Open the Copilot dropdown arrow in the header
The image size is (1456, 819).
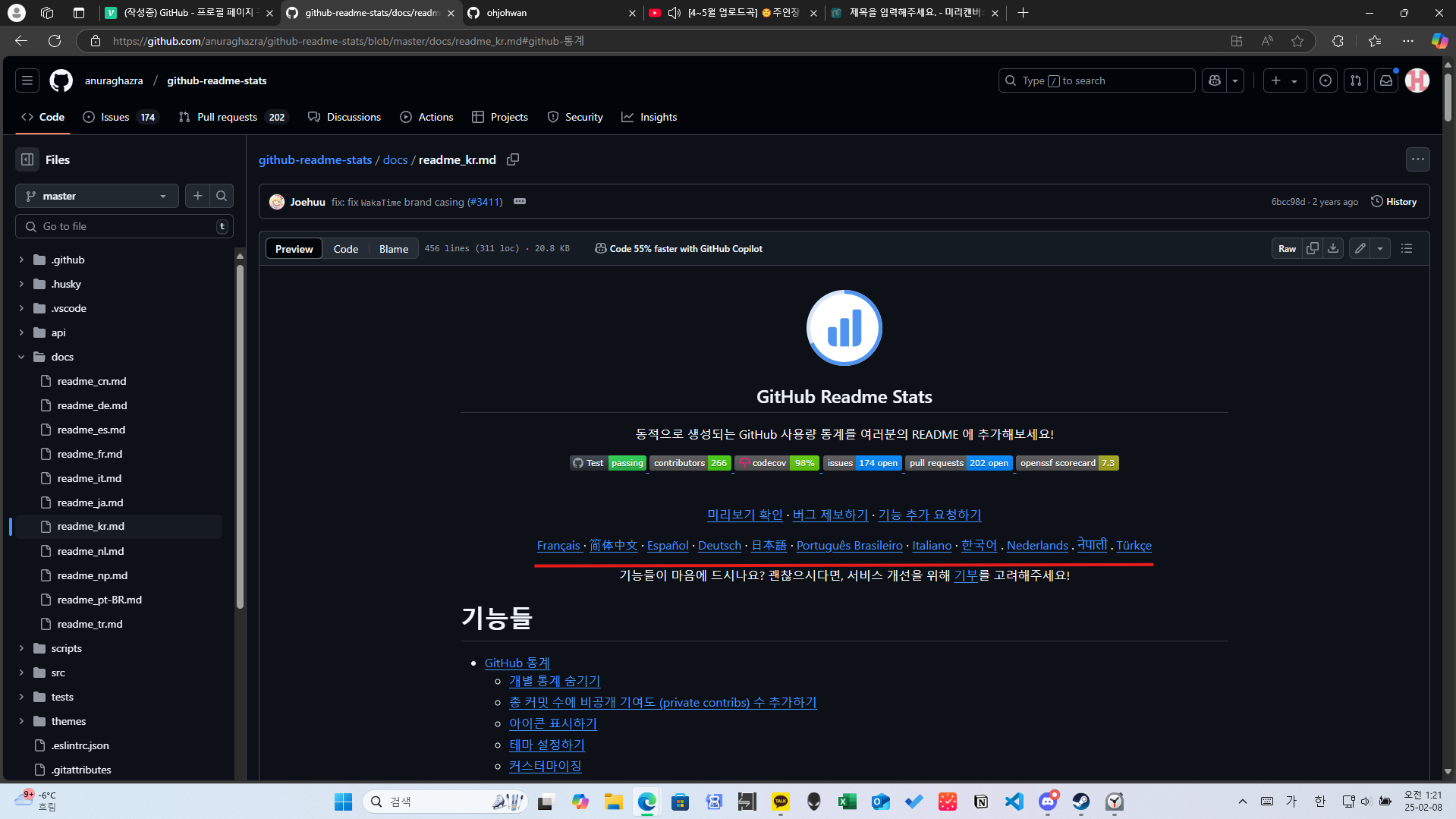coord(1235,80)
